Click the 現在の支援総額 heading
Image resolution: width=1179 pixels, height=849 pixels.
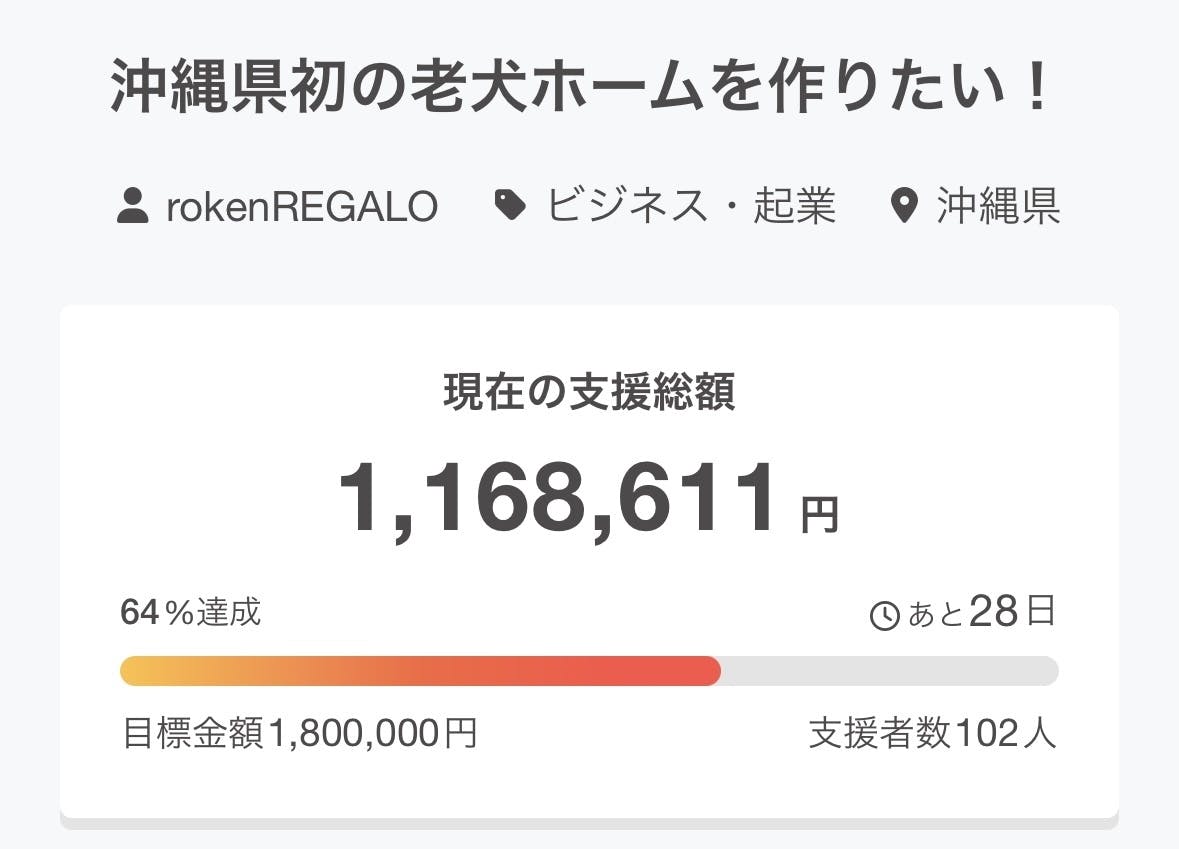pyautogui.click(x=589, y=394)
